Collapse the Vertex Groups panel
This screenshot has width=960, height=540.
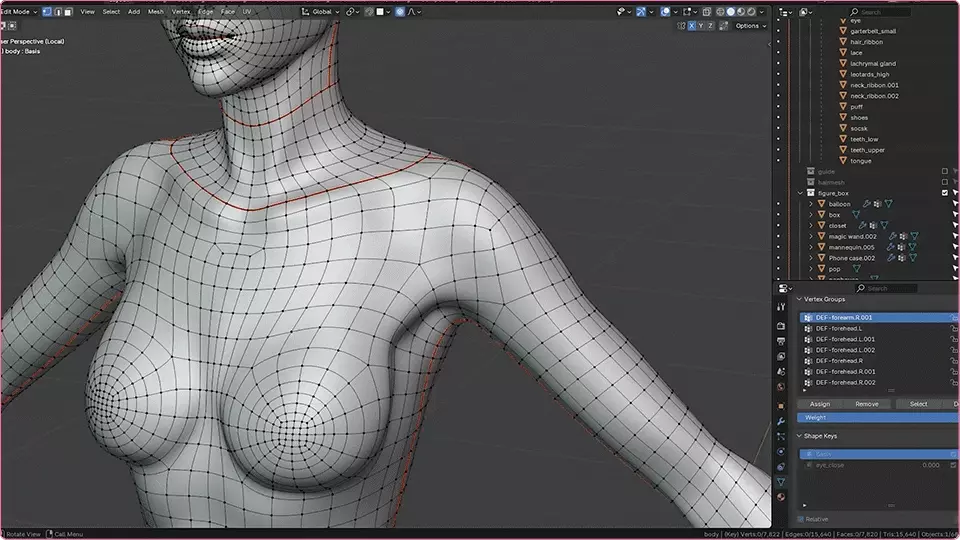[x=799, y=299]
